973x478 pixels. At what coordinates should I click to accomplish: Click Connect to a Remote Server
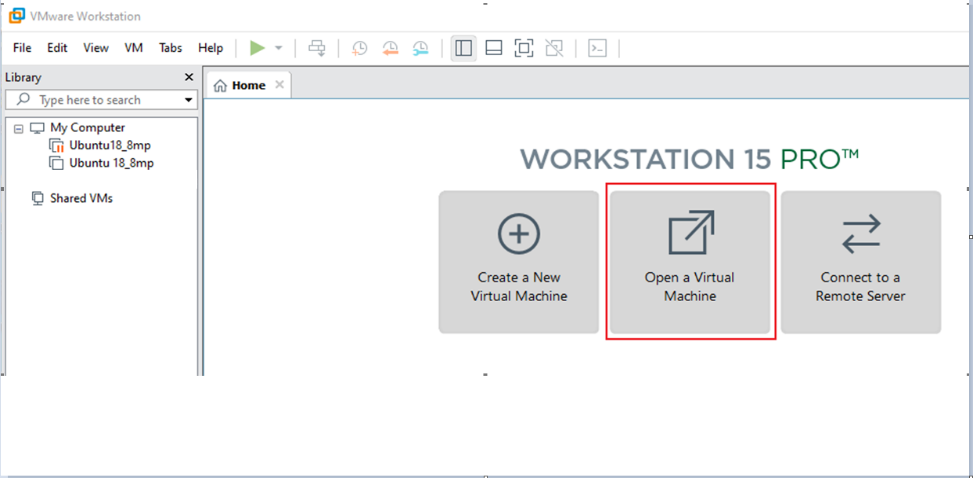861,262
